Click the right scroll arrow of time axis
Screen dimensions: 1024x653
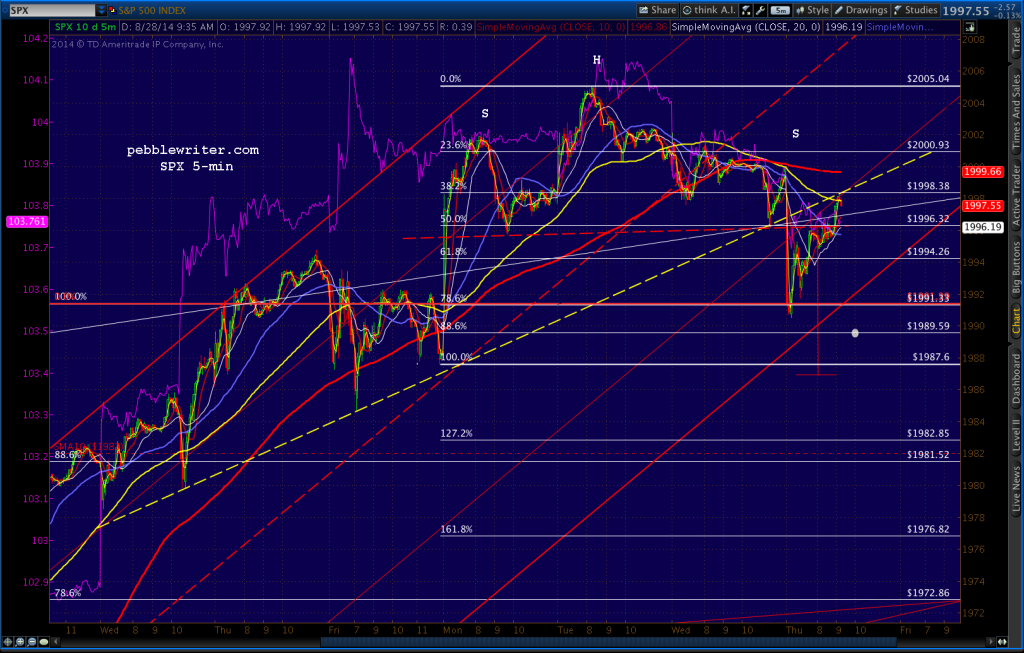[x=991, y=642]
